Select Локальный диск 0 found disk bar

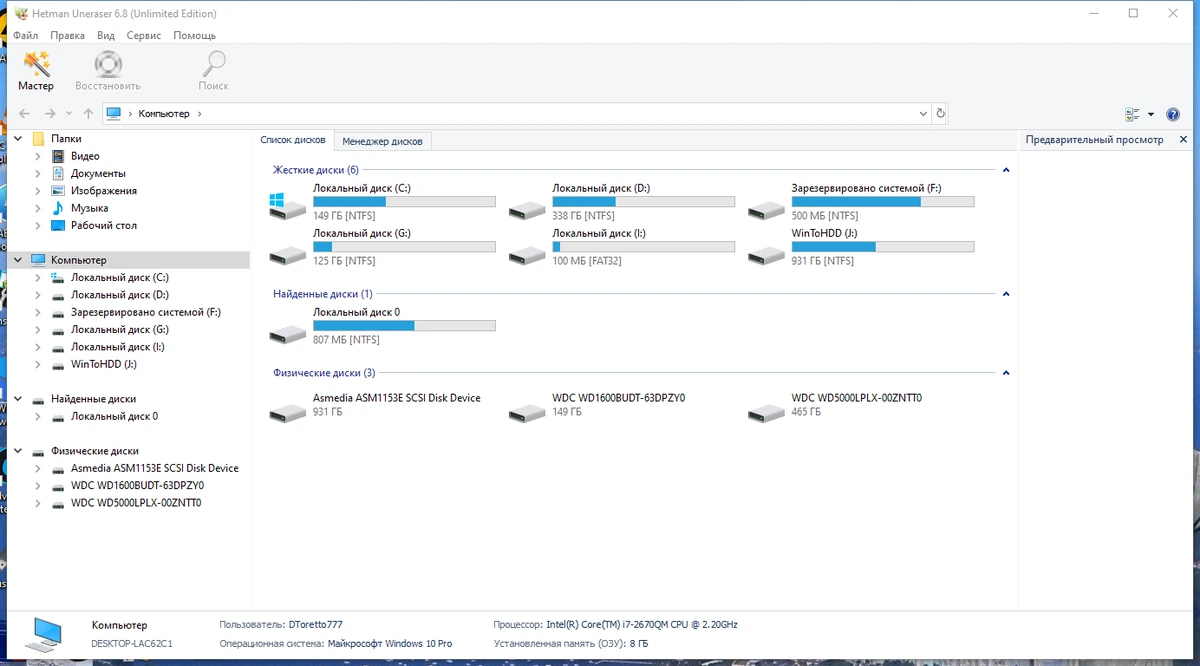pos(404,325)
